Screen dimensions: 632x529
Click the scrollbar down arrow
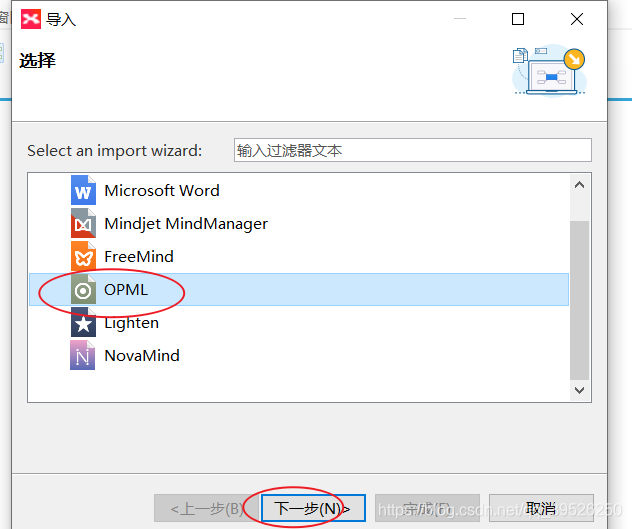(x=580, y=390)
